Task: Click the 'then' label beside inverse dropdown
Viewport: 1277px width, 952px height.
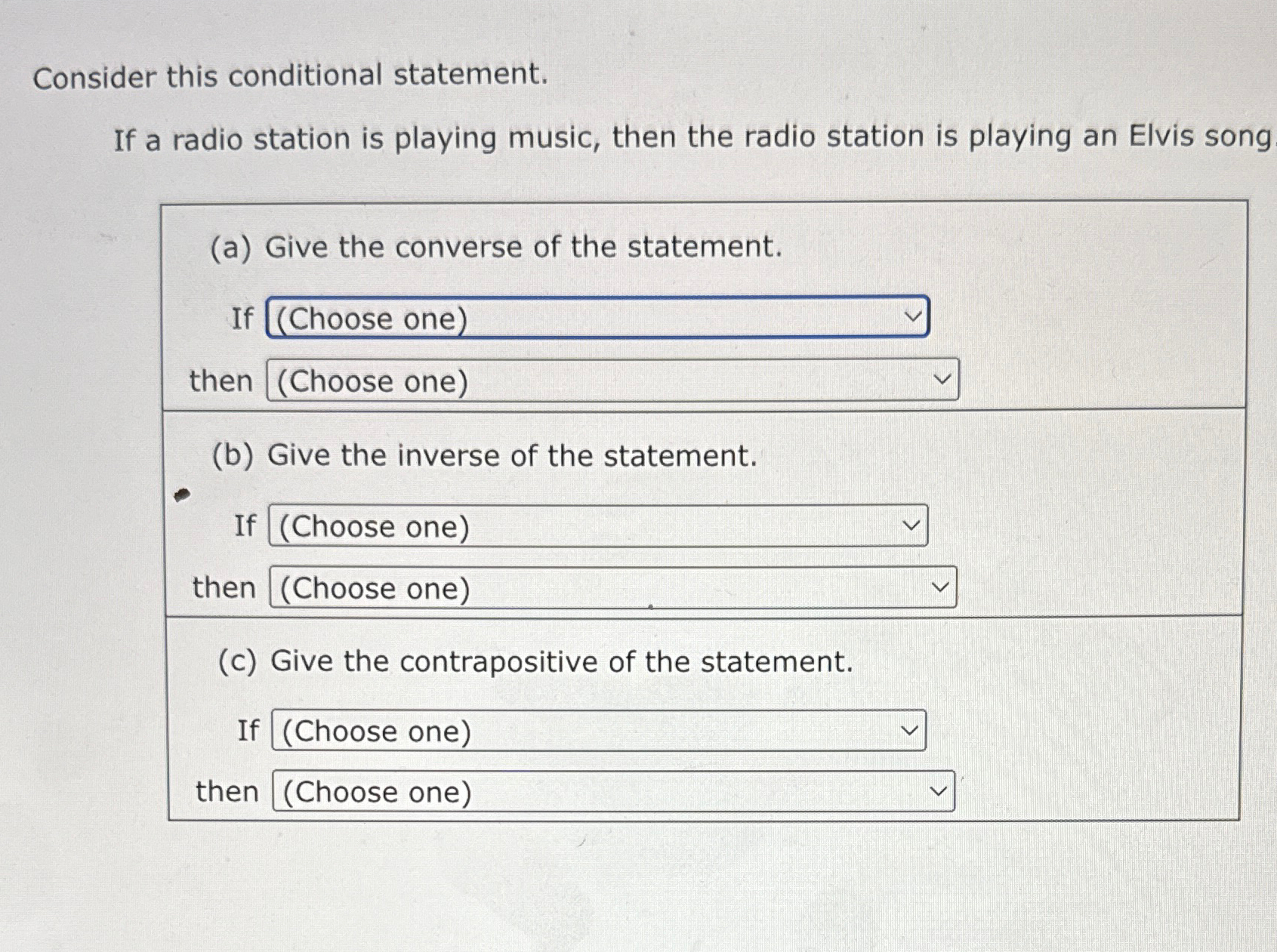Action: [224, 587]
